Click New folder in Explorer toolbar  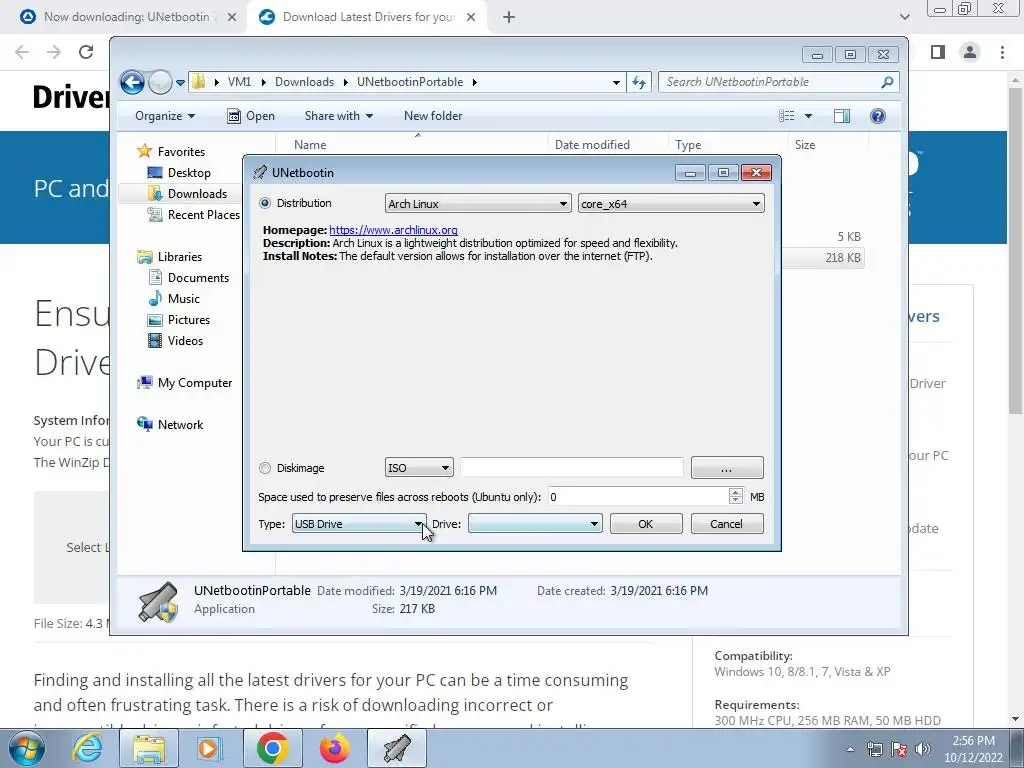pos(433,116)
